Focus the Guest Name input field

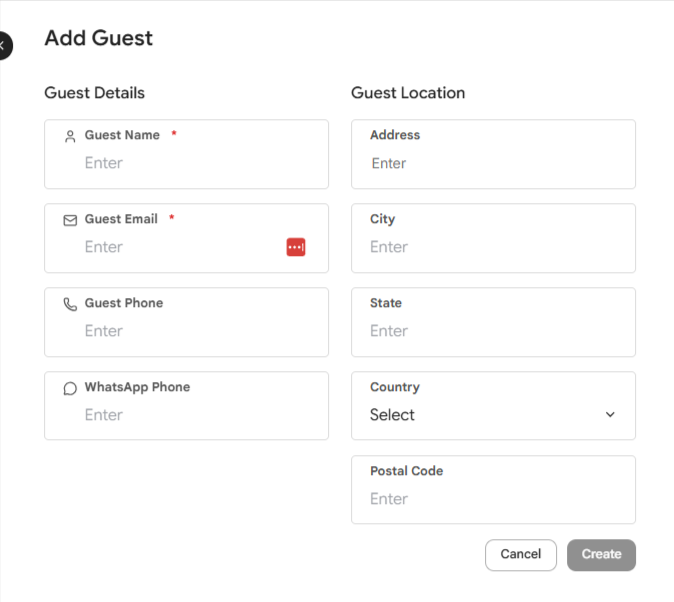187,154
